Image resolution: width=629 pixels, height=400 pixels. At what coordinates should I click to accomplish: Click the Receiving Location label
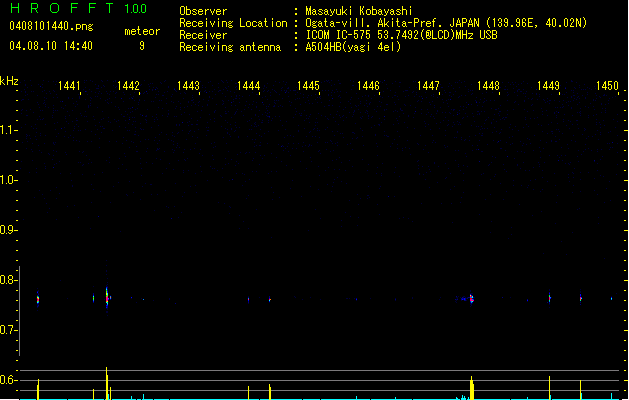pyautogui.click(x=233, y=23)
